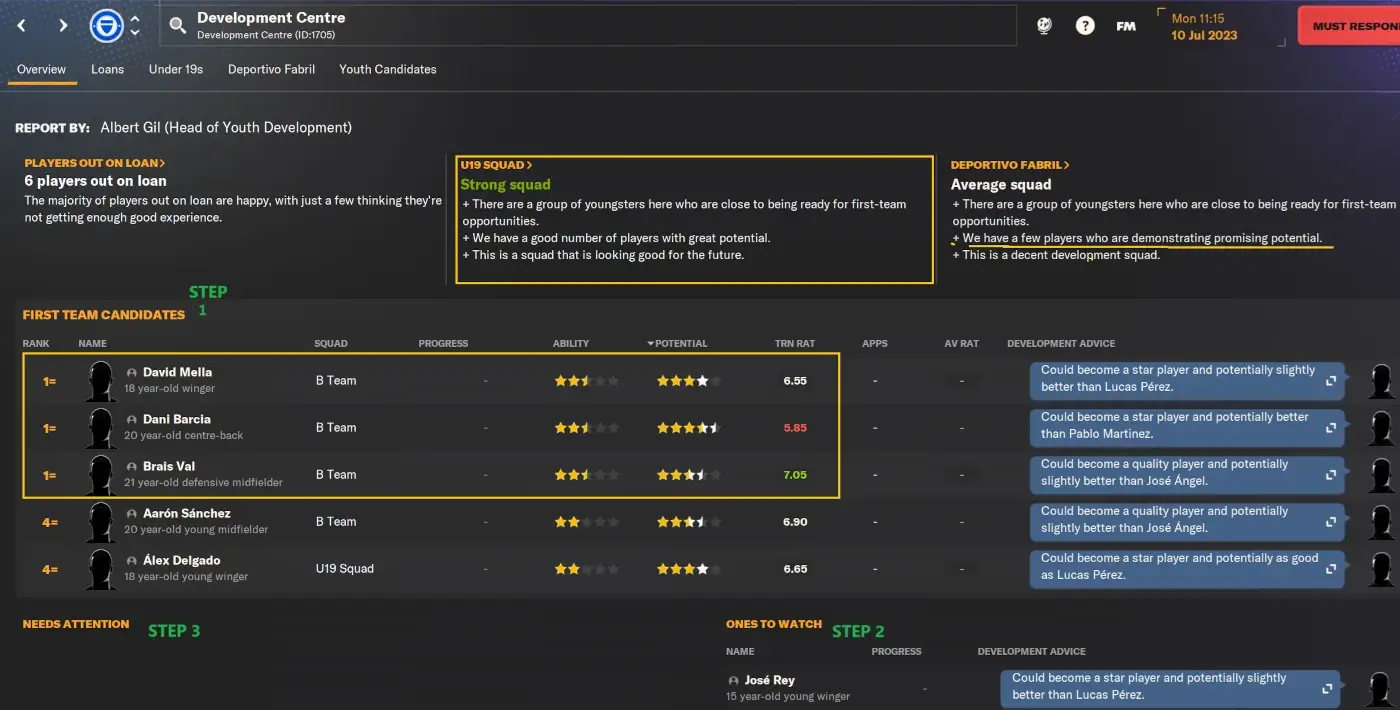Screen dimensions: 1400x710
Task: Expand Álex Delgado's development advice
Action: click(x=1331, y=569)
